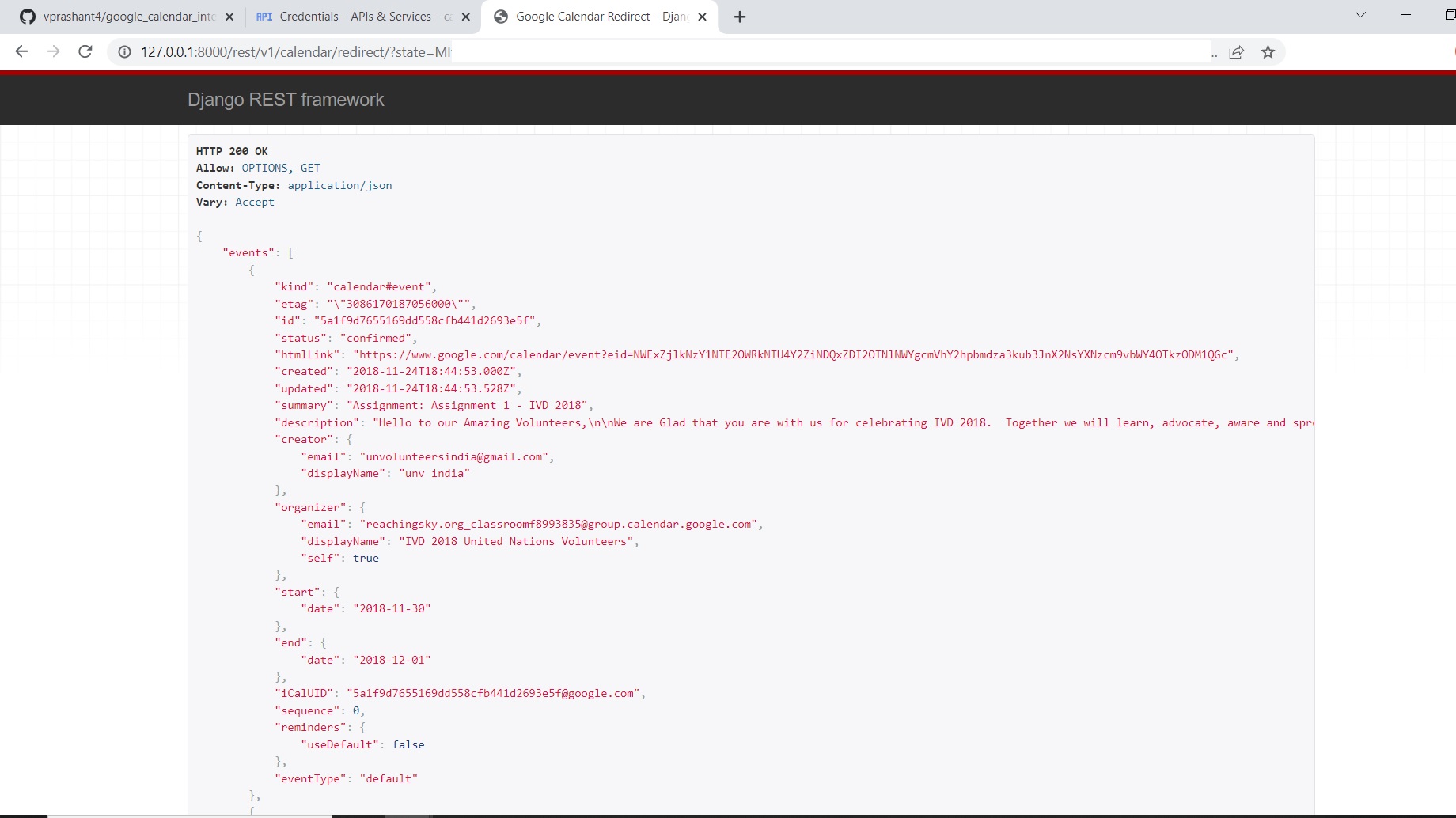The height and width of the screenshot is (818, 1456).
Task: Click the "OPTIONS, GET" allow value
Action: click(281, 168)
